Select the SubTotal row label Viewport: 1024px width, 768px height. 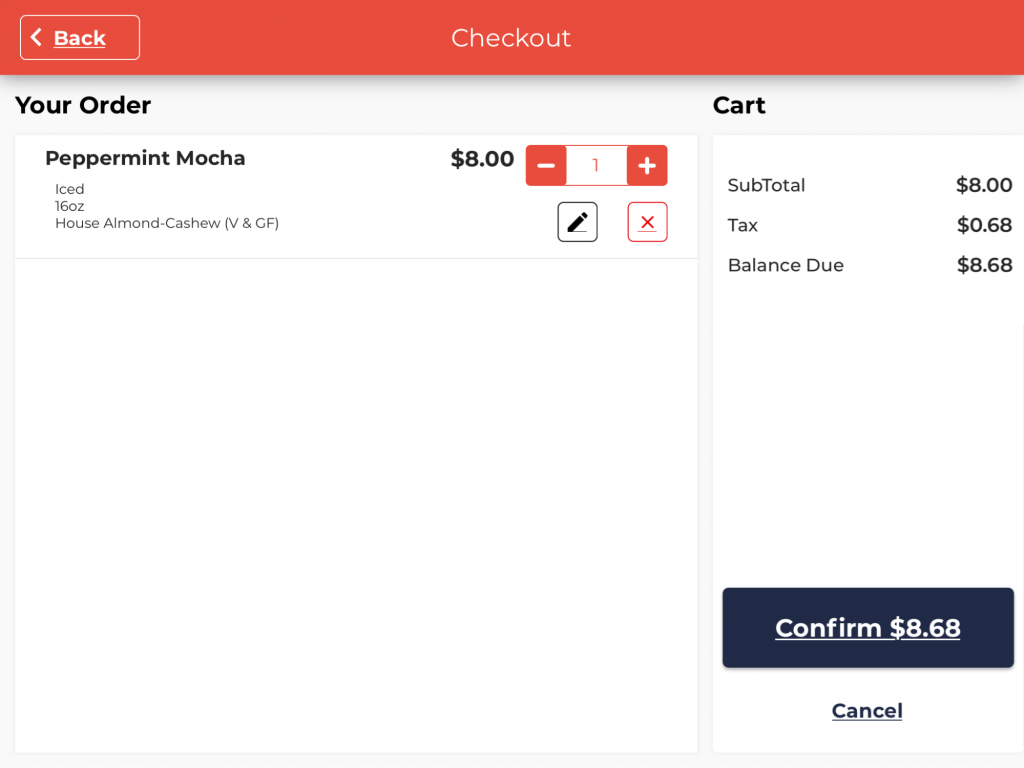pos(766,185)
